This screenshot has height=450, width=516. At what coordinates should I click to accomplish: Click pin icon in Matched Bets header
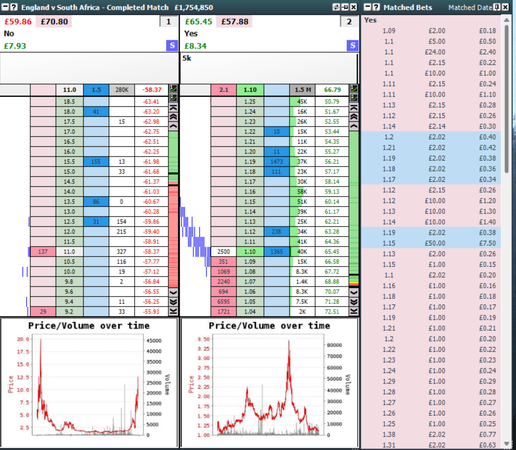tap(497, 7)
